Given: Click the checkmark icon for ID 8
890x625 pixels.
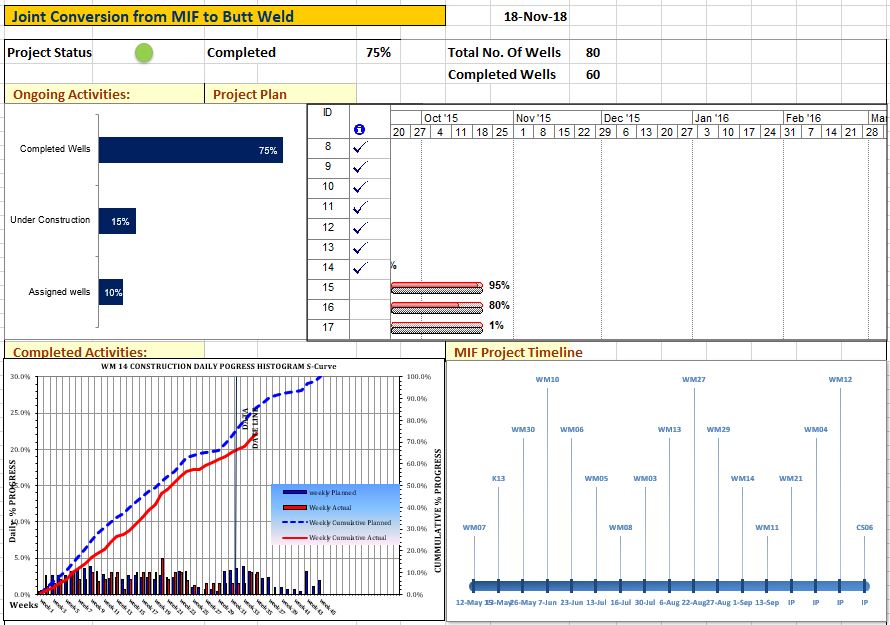Looking at the screenshot, I should tap(361, 147).
